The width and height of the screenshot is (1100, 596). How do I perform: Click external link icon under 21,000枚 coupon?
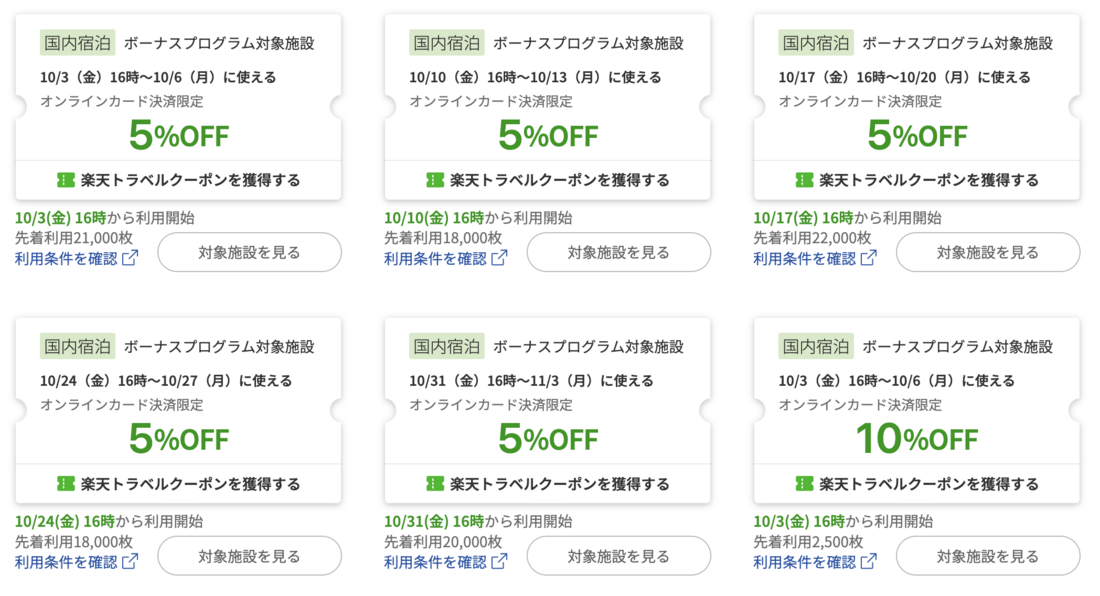coord(130,258)
